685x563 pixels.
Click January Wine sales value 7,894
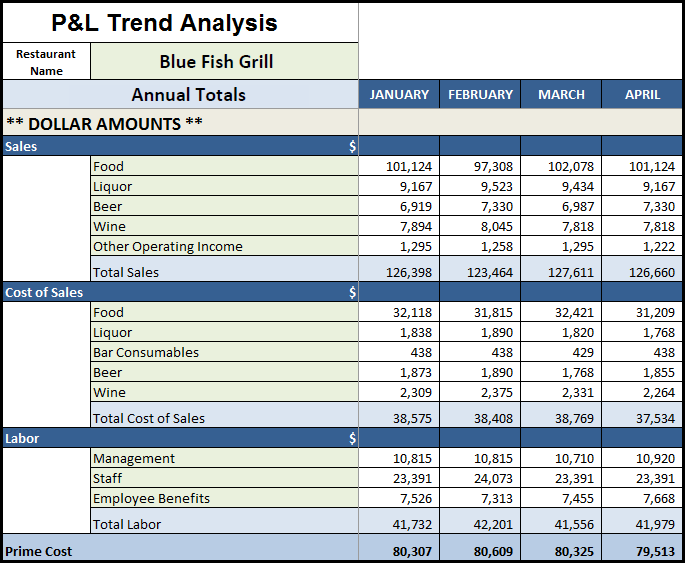point(399,226)
